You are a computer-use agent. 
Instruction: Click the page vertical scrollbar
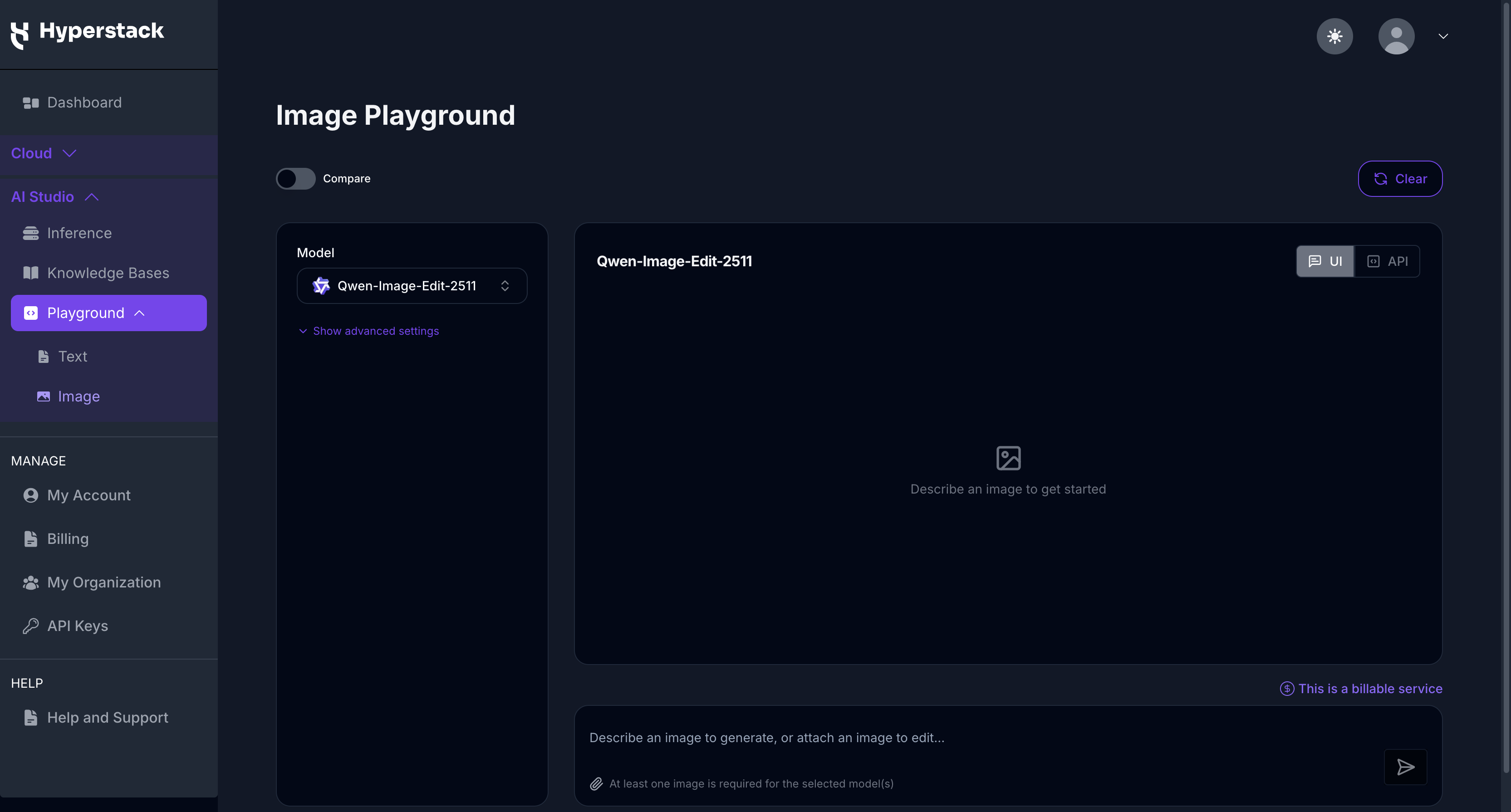click(x=1506, y=387)
